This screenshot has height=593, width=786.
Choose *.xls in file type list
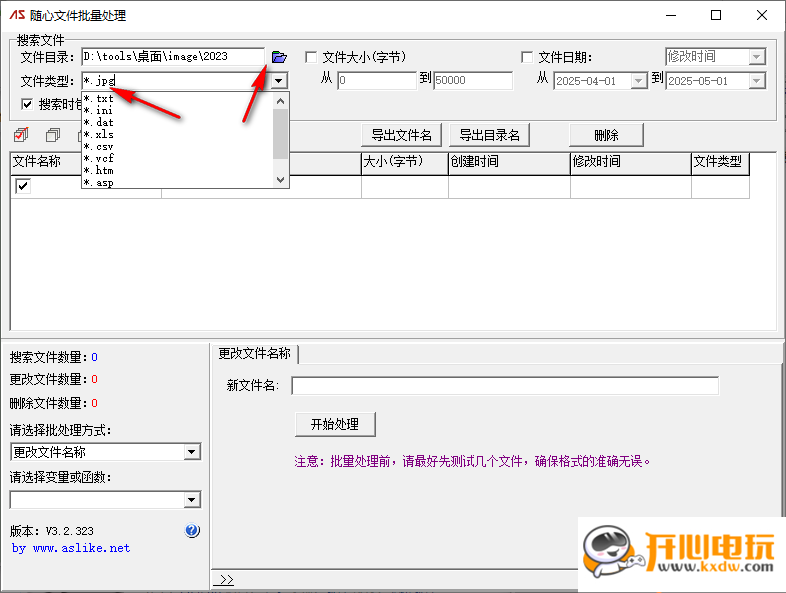[178, 135]
